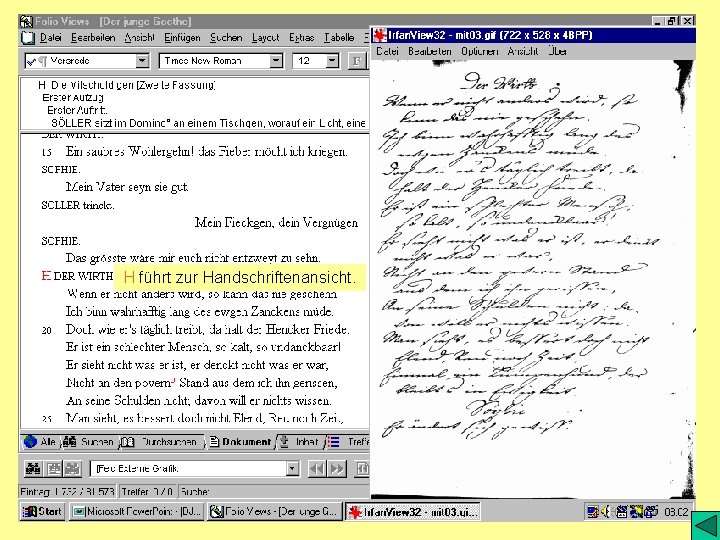Click the Eintrag record counter in status bar

point(67,492)
